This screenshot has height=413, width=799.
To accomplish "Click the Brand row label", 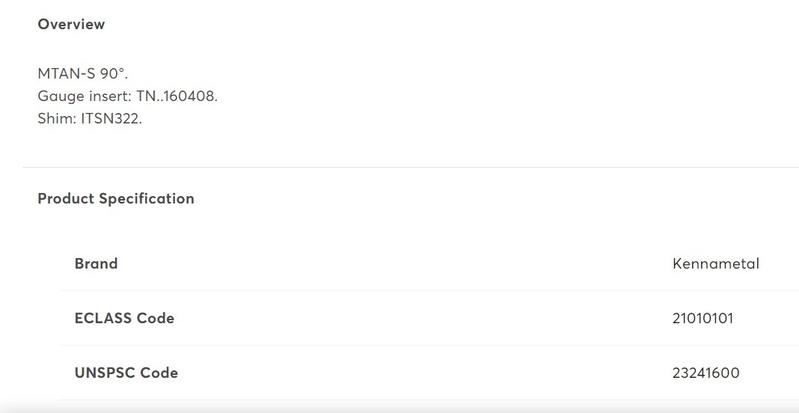I will (x=96, y=264).
